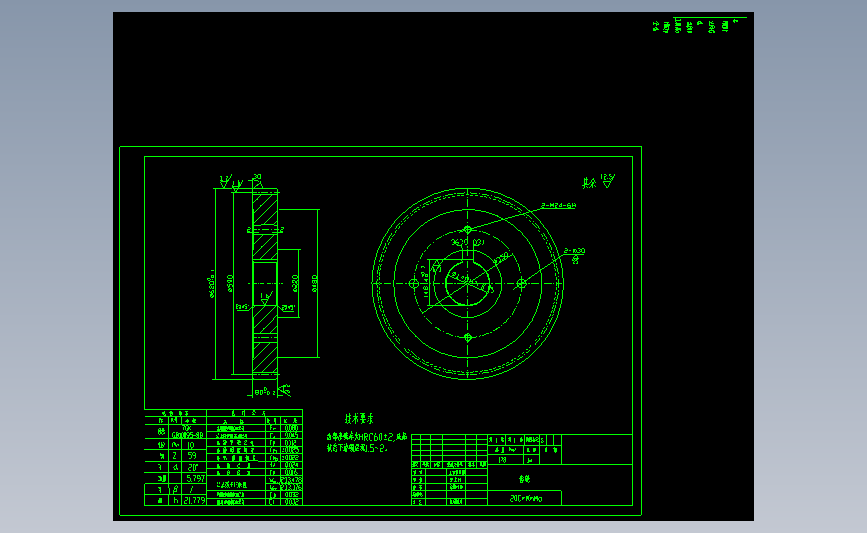
Task: Click the top bolt hole on the gear view
Action: point(468,229)
